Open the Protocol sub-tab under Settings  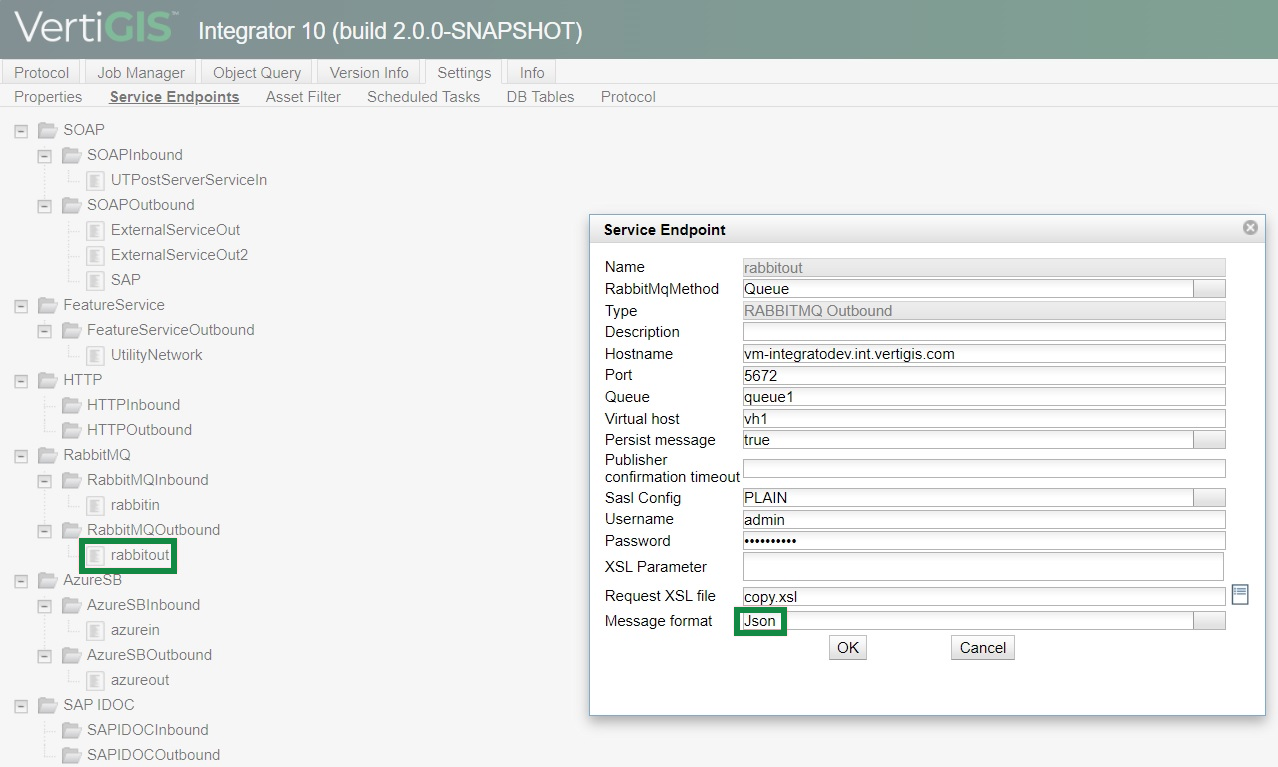(628, 97)
